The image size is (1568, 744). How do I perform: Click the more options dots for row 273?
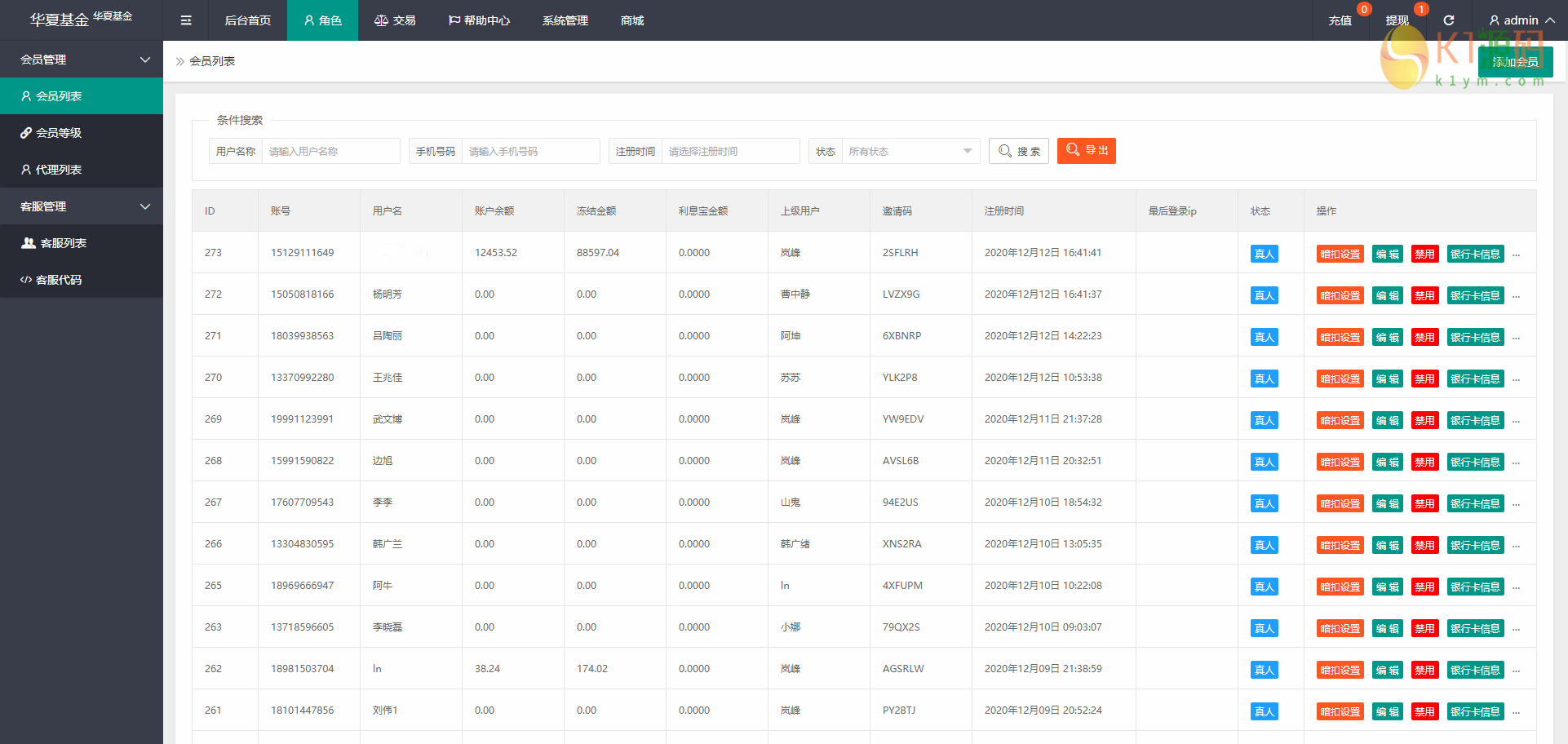click(x=1516, y=255)
